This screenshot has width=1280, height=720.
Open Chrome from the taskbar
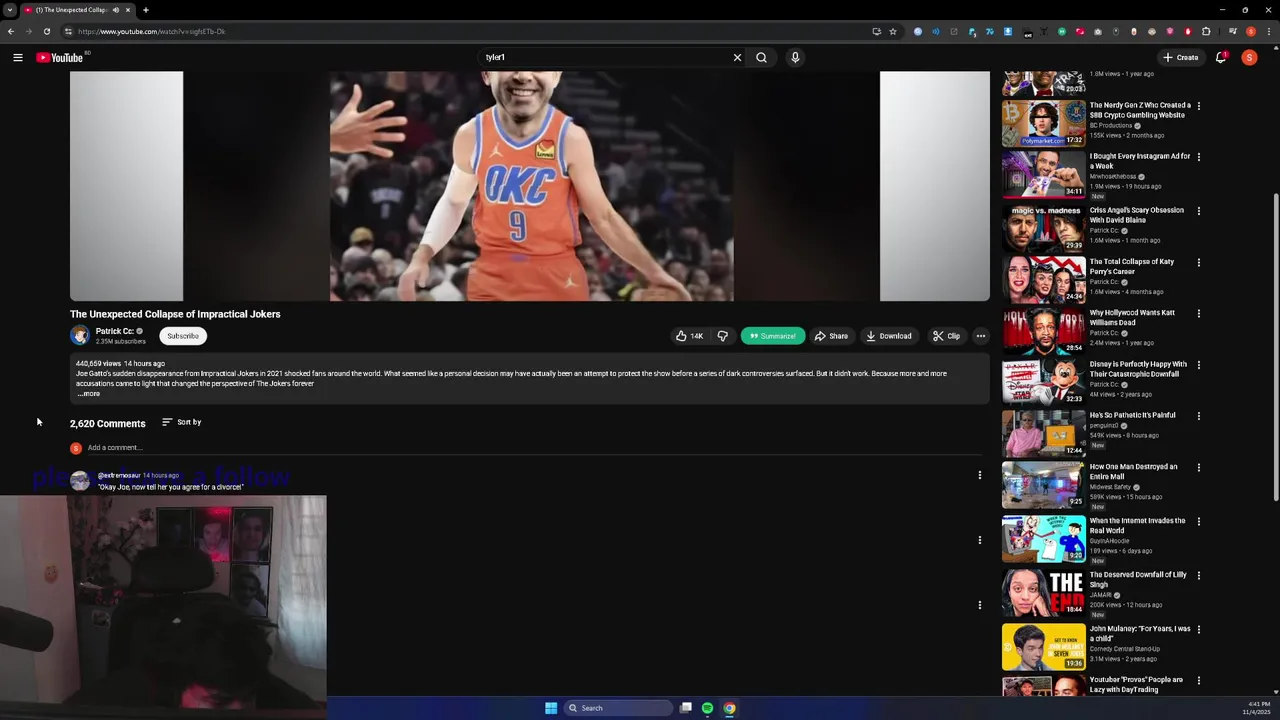coord(729,708)
